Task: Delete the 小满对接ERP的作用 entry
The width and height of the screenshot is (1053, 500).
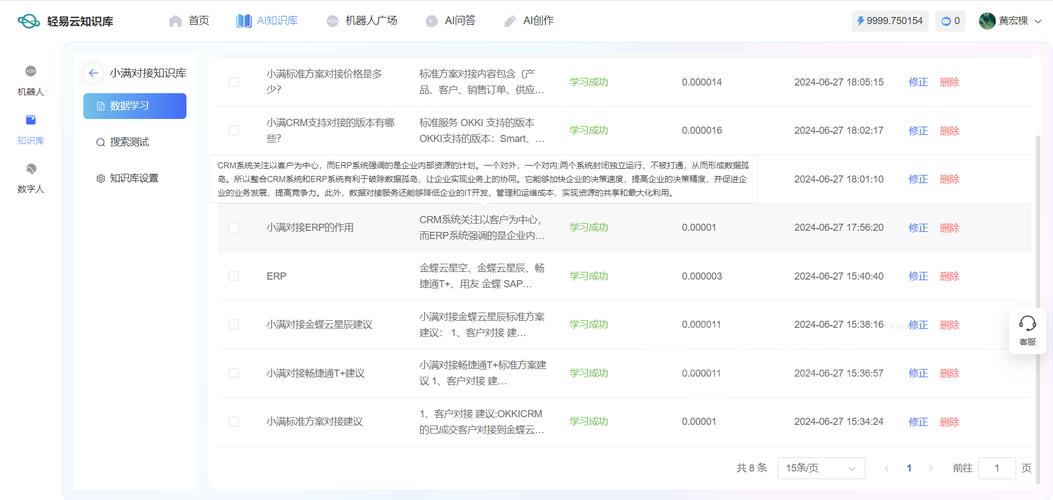Action: point(950,228)
